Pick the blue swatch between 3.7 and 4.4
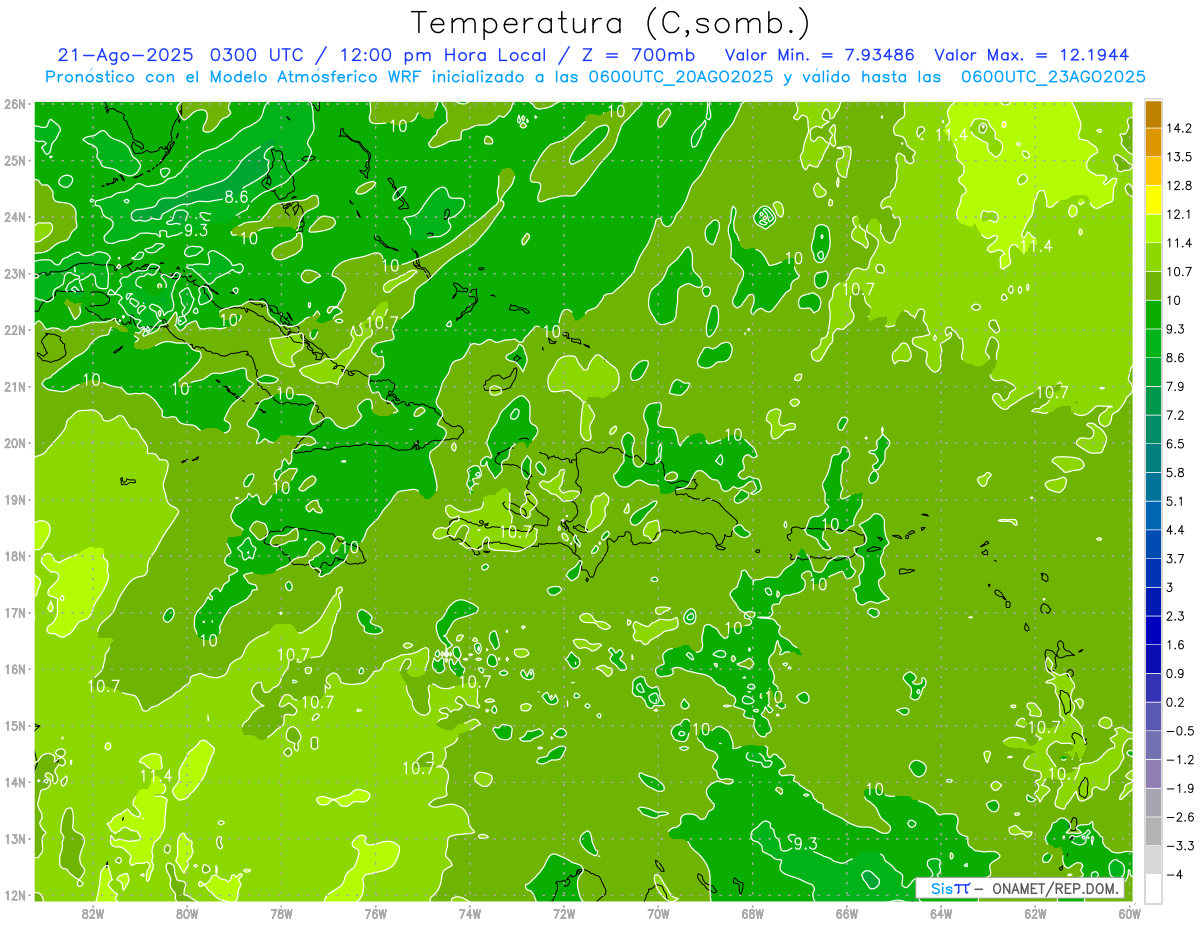The height and width of the screenshot is (927, 1200). tap(1153, 543)
